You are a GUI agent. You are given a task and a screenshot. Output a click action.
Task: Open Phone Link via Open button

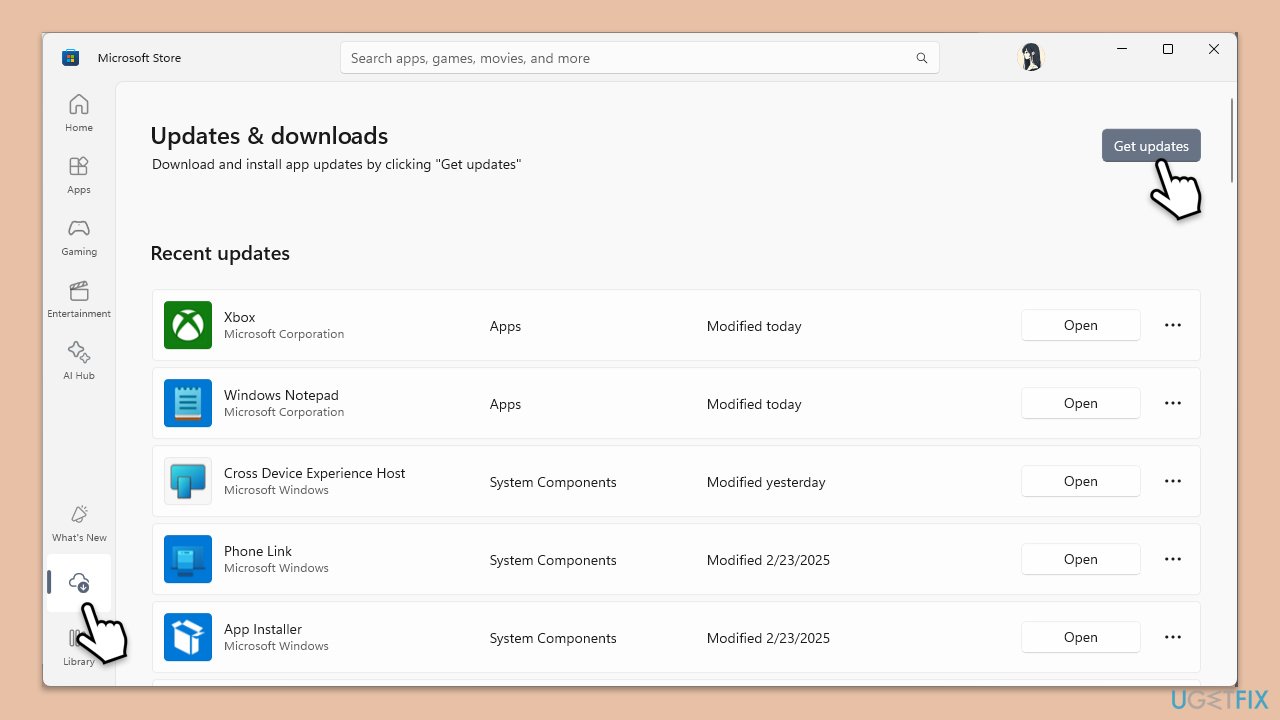click(1080, 559)
